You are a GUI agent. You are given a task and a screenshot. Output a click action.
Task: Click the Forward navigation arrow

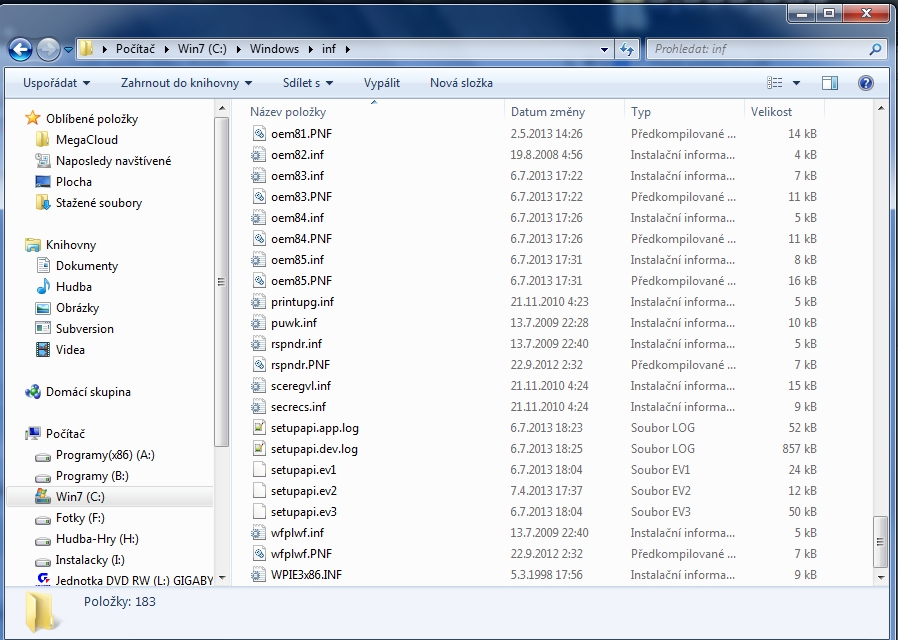point(48,49)
